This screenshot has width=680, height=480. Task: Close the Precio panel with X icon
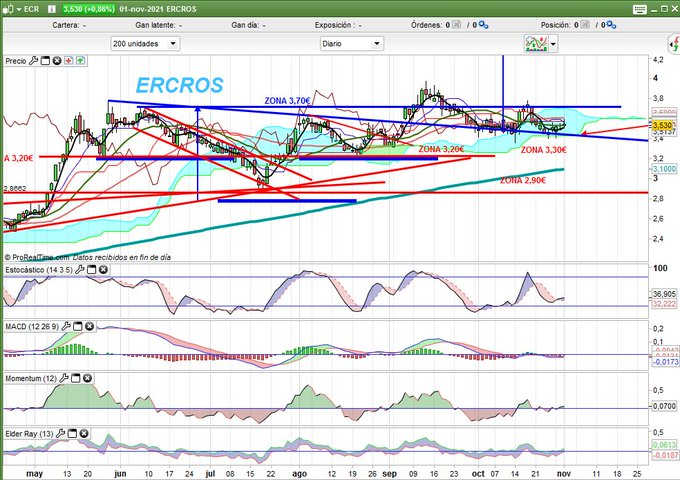[x=57, y=61]
